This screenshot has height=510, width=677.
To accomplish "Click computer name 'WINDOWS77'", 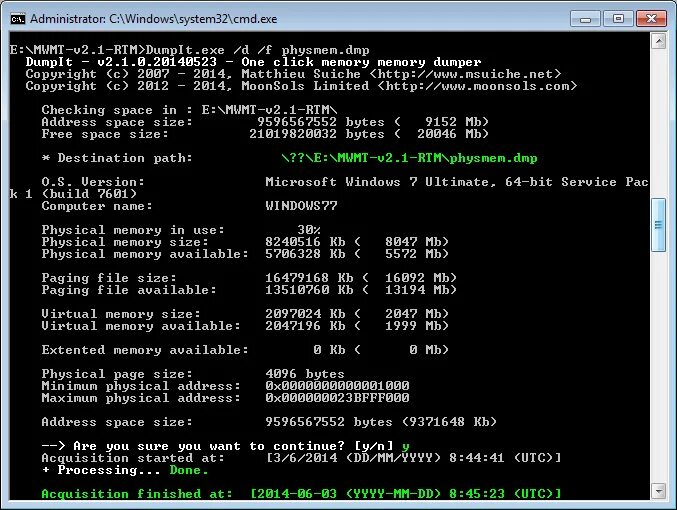I will (x=301, y=206).
